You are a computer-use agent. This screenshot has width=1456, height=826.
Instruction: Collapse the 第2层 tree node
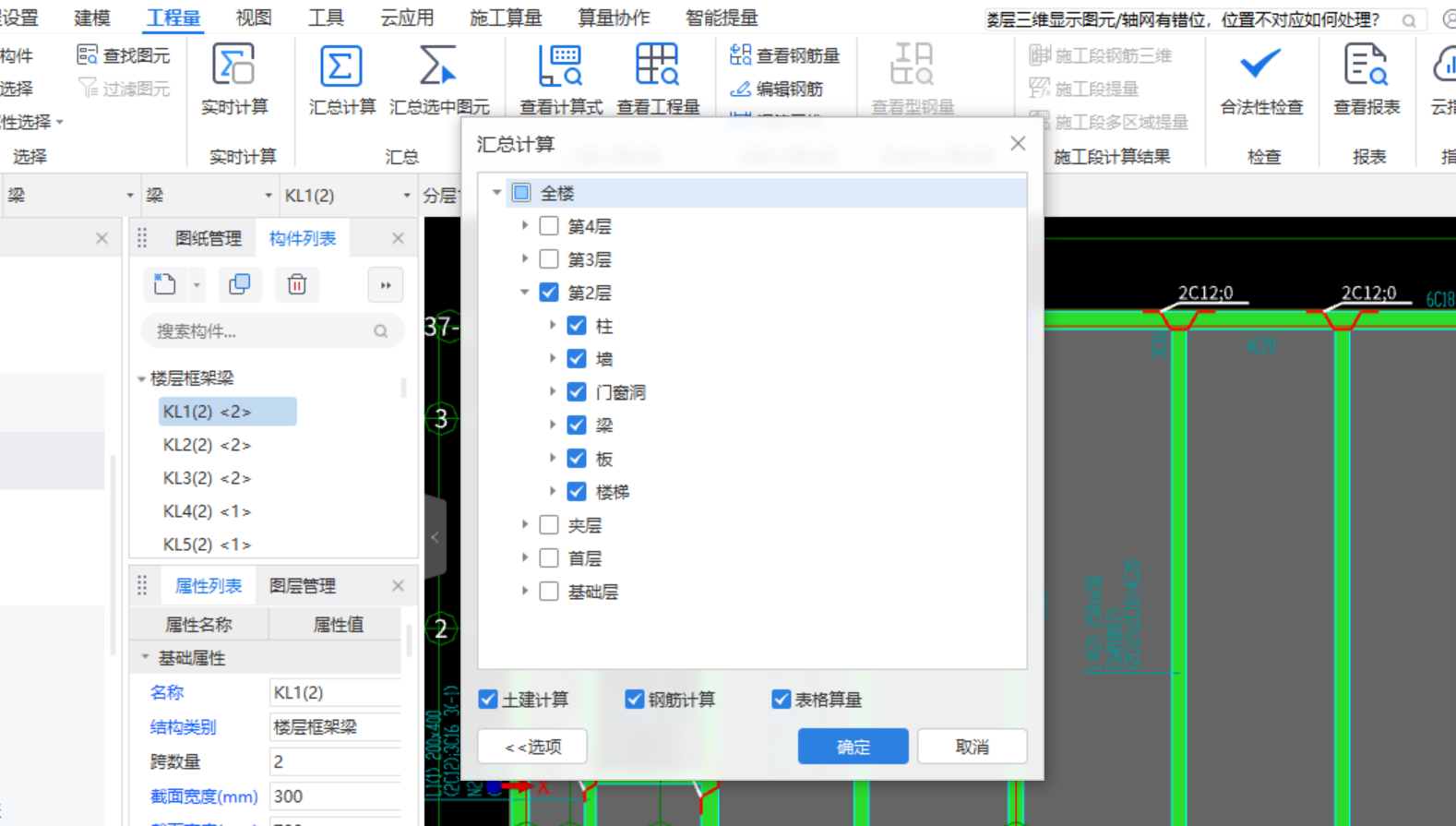tap(524, 293)
